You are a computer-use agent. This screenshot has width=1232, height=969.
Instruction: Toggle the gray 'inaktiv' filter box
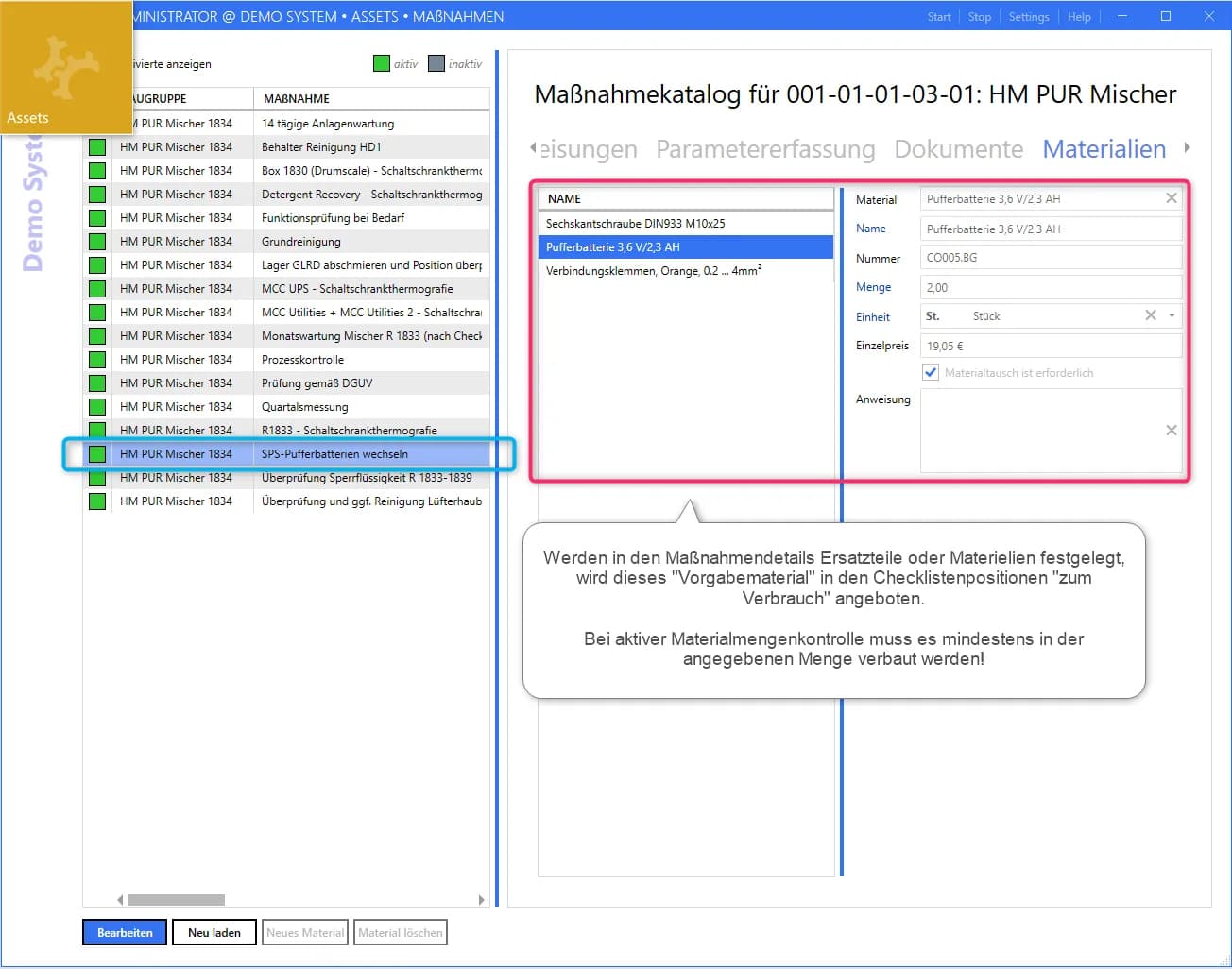click(436, 63)
